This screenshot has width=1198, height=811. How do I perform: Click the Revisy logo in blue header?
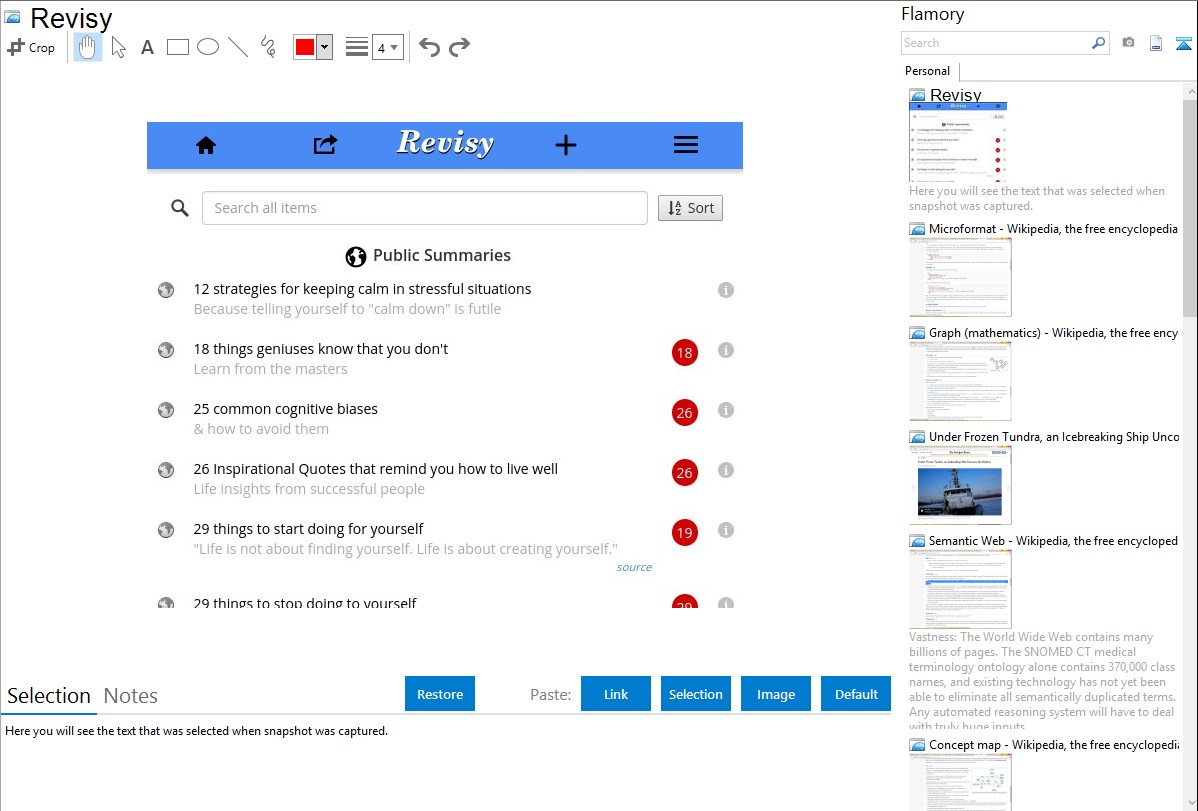(x=445, y=143)
